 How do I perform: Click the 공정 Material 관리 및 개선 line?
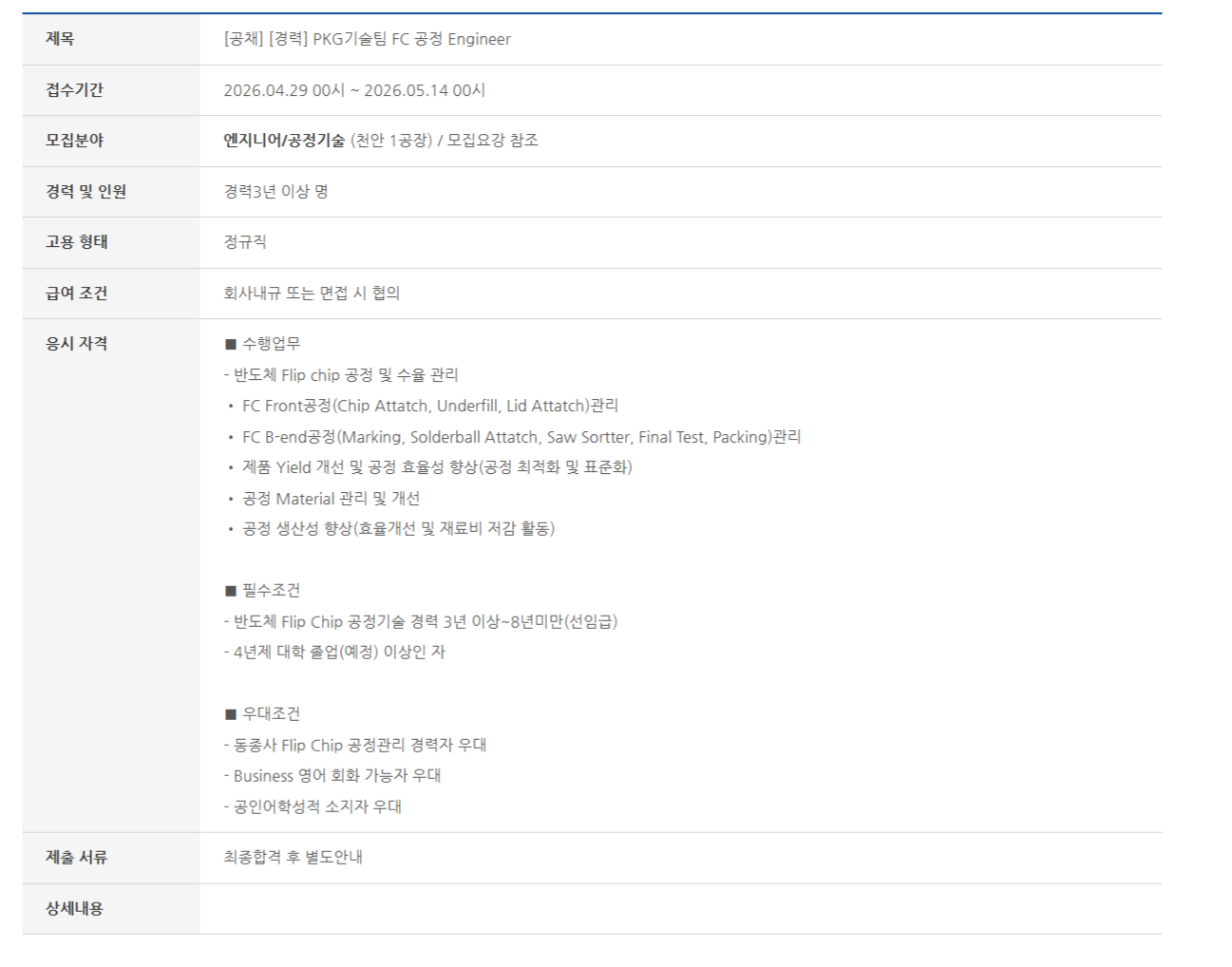(x=331, y=499)
